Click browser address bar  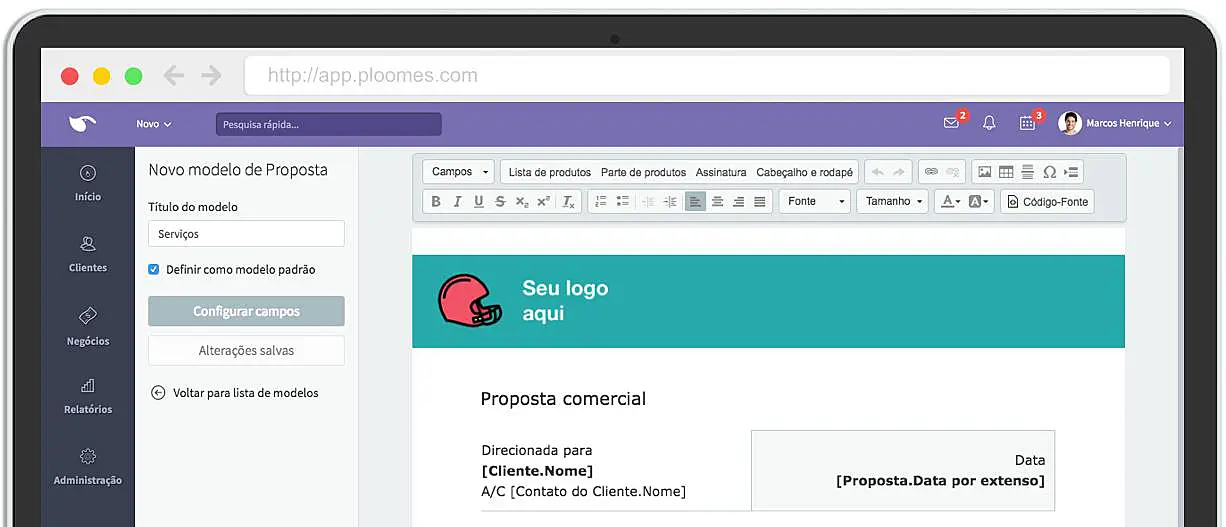click(x=707, y=75)
